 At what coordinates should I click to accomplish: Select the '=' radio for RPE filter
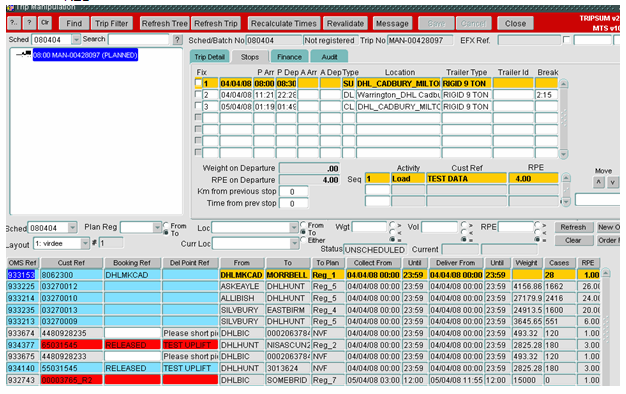click(537, 240)
